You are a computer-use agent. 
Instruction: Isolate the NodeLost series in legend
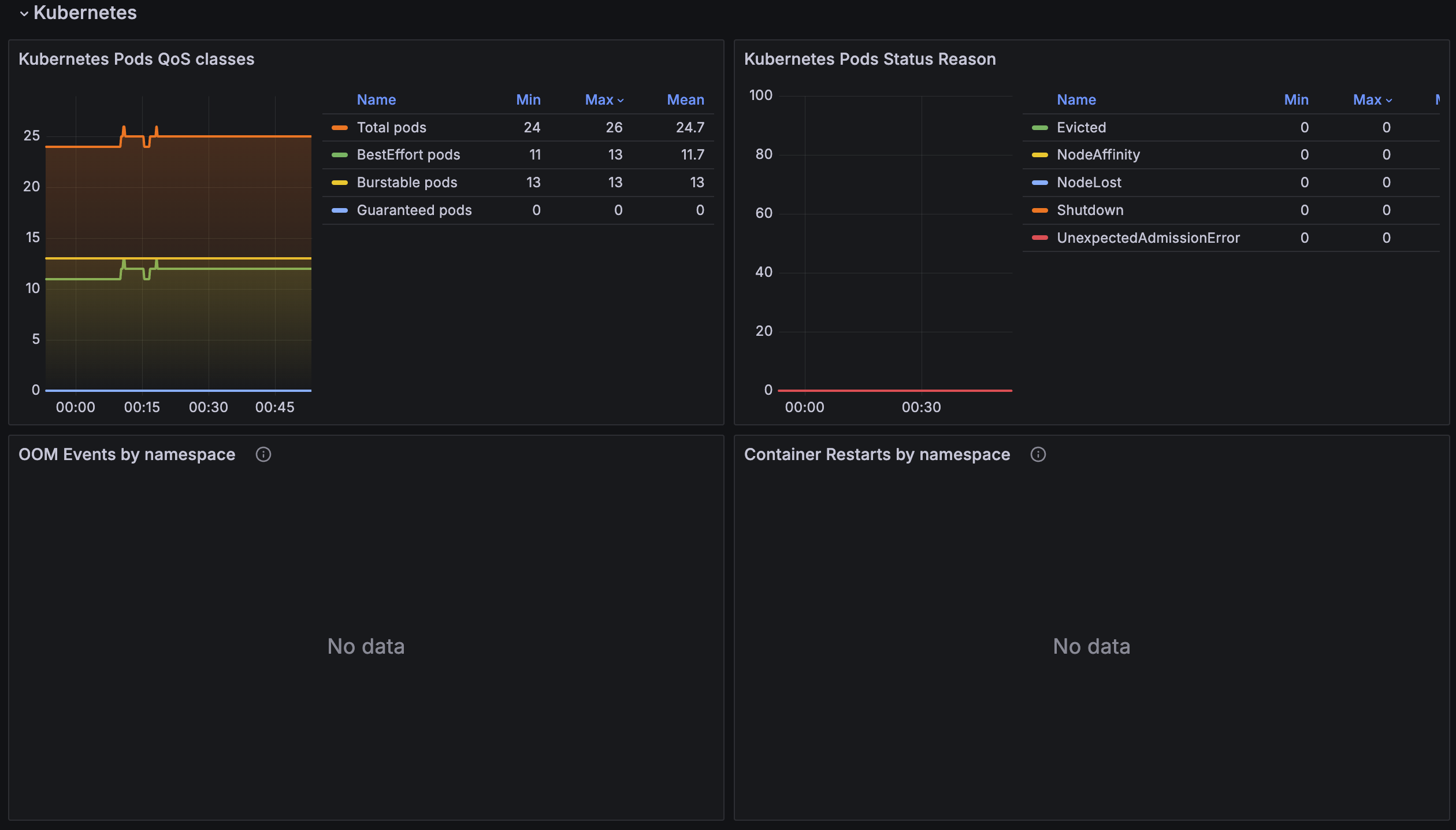(1089, 182)
